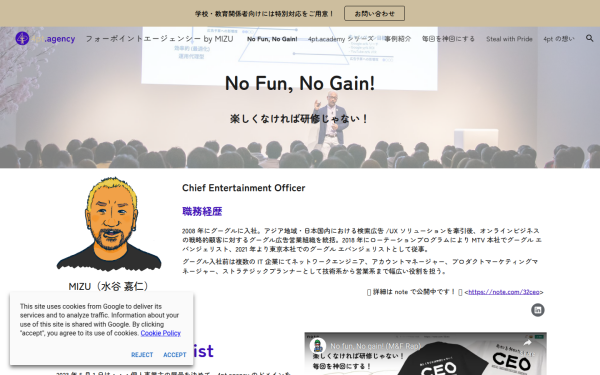The image size is (600, 375).
Task: Open the No Fun, No Gain! nav item
Action: tap(272, 39)
